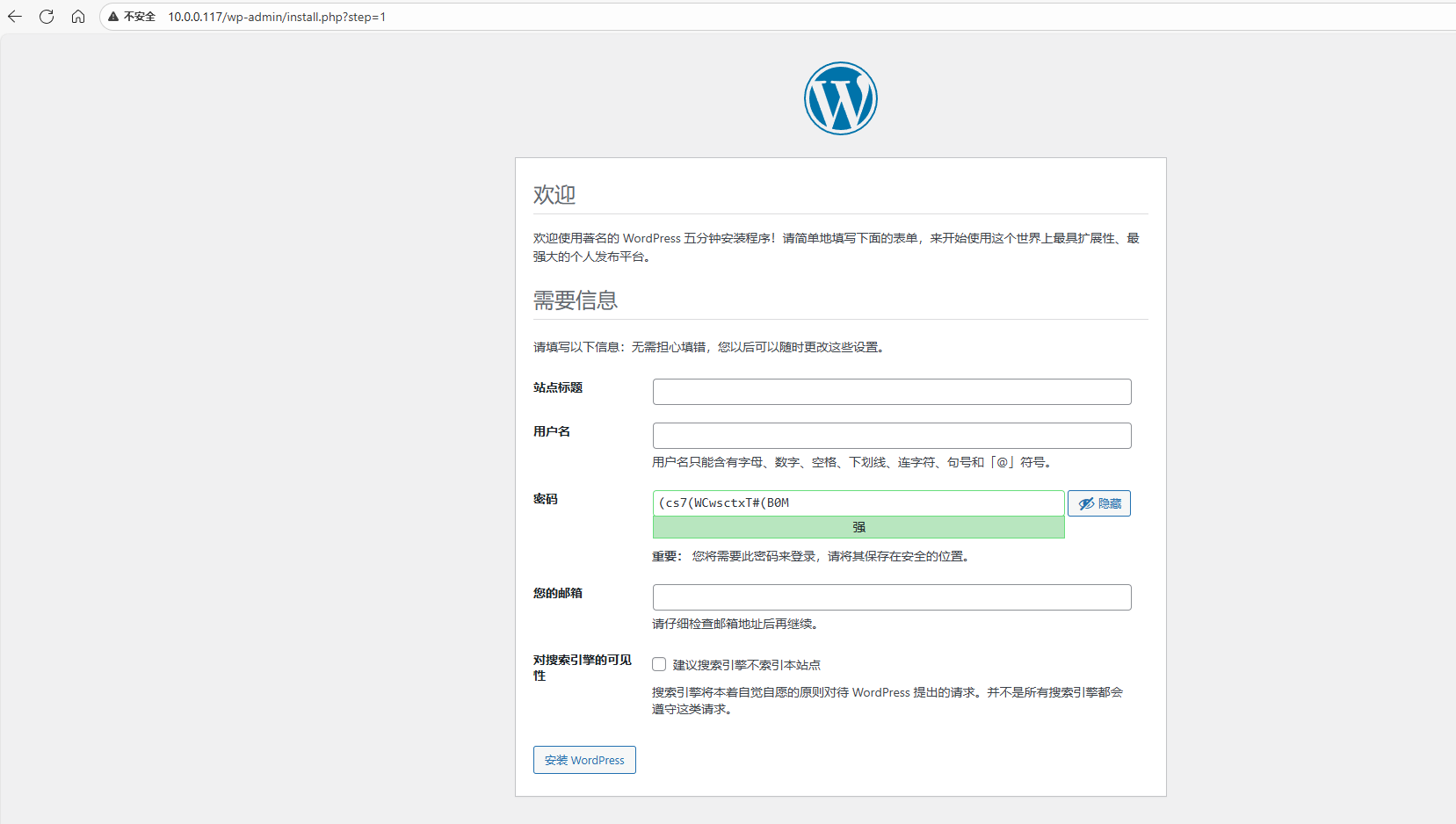The image size is (1456, 824).
Task: Click the 重要 password reminder text
Action: tap(813, 556)
